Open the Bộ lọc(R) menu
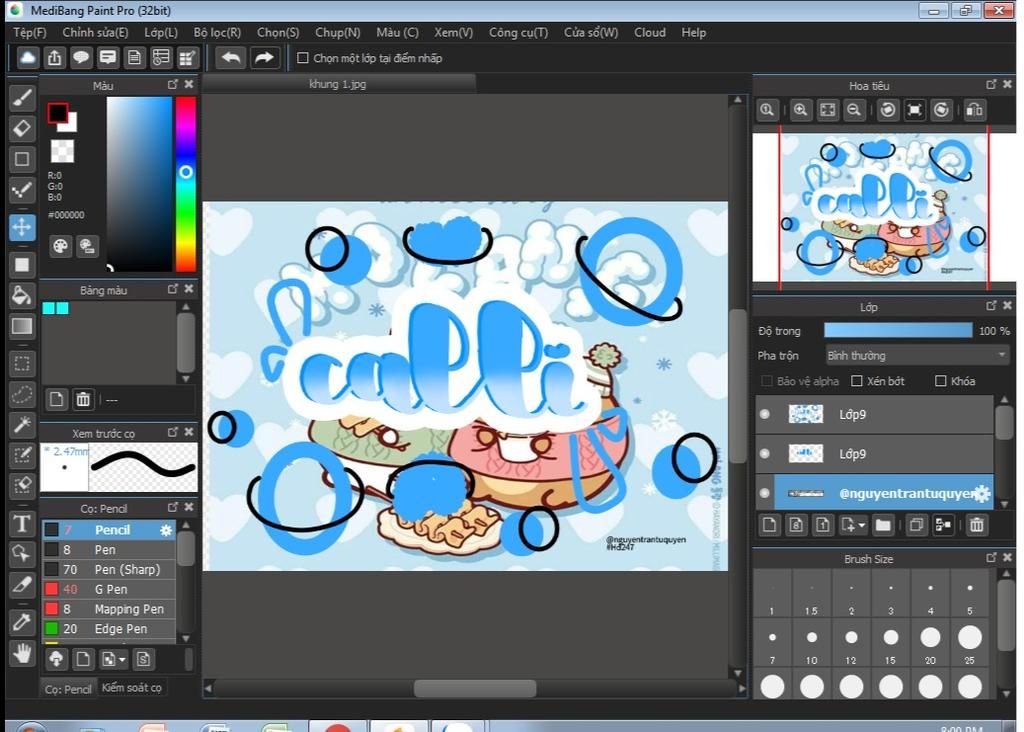This screenshot has height=732, width=1024. [217, 32]
